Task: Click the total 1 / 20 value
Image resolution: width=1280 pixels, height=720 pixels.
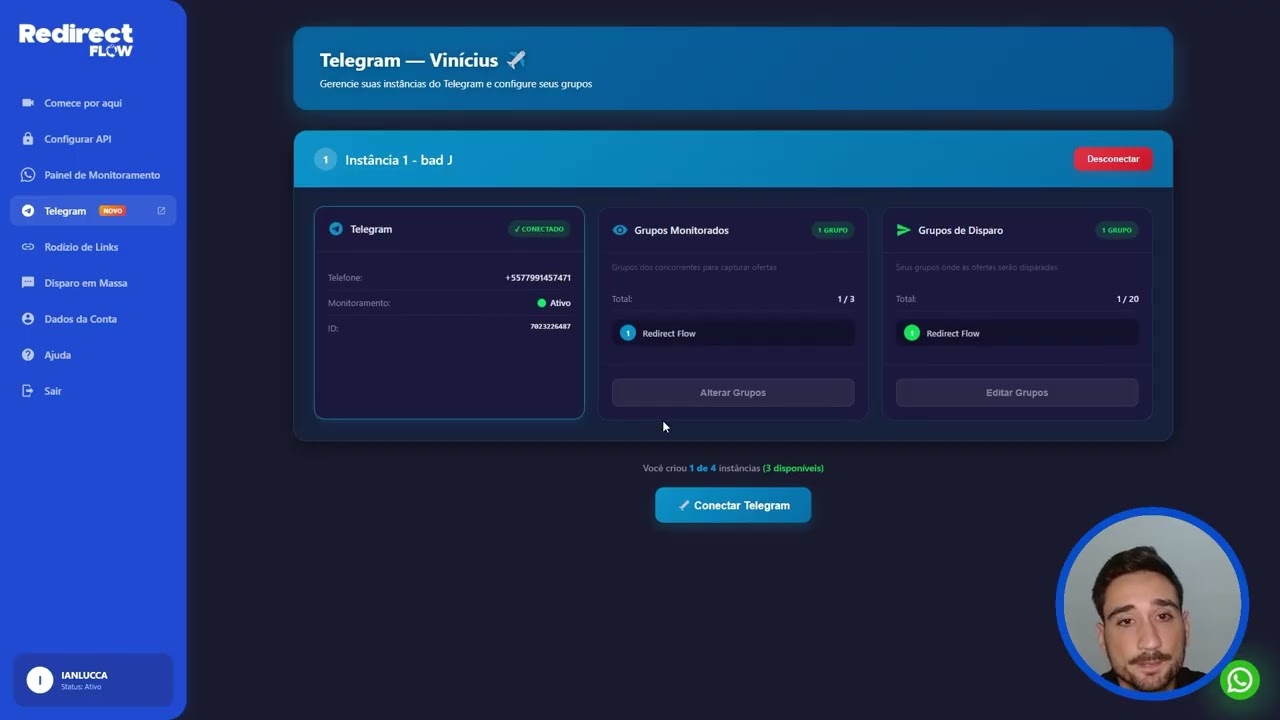Action: coord(1127,299)
